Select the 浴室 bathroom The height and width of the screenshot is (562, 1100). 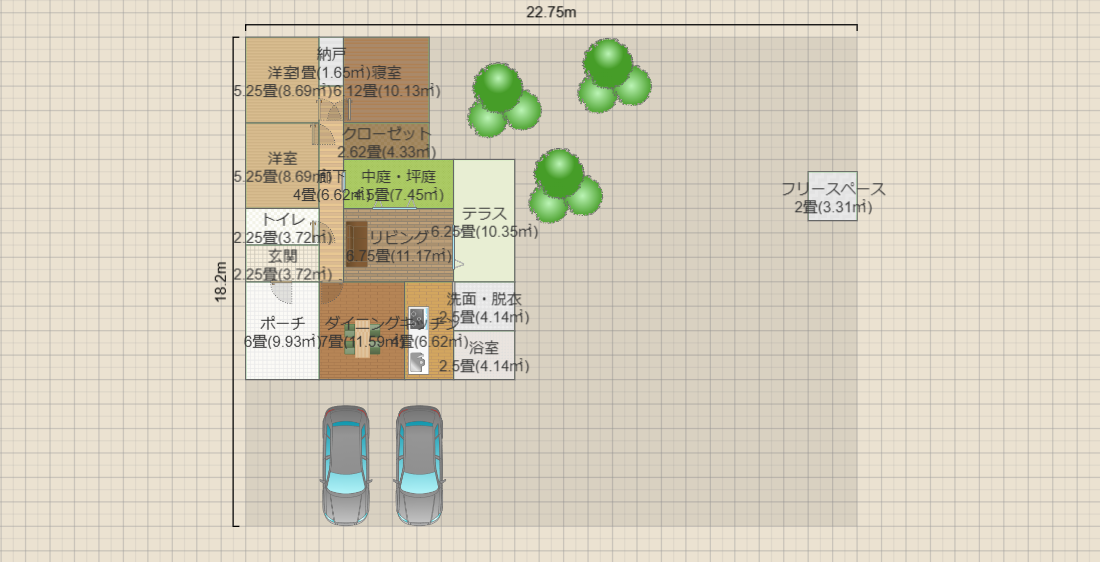point(485,357)
